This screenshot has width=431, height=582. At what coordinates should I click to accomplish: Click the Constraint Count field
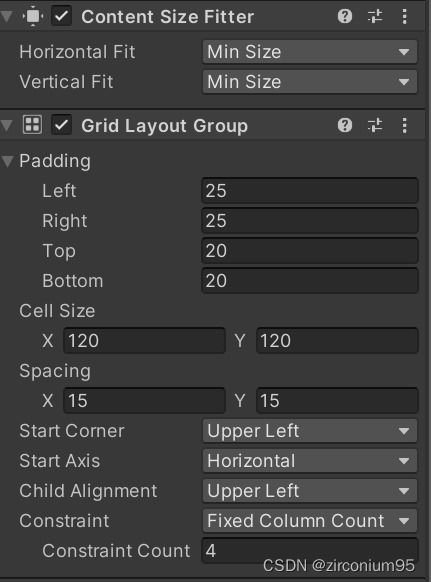coord(310,551)
